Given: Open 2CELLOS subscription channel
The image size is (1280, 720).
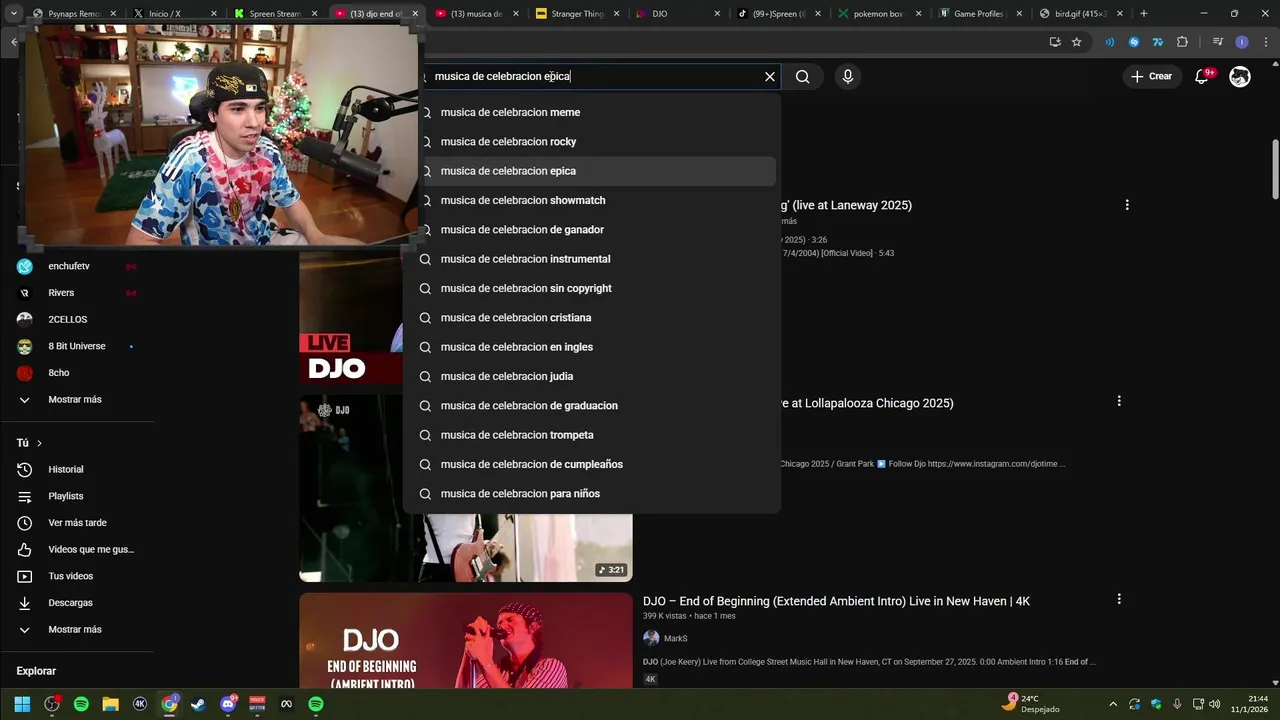Looking at the screenshot, I should [77, 320].
